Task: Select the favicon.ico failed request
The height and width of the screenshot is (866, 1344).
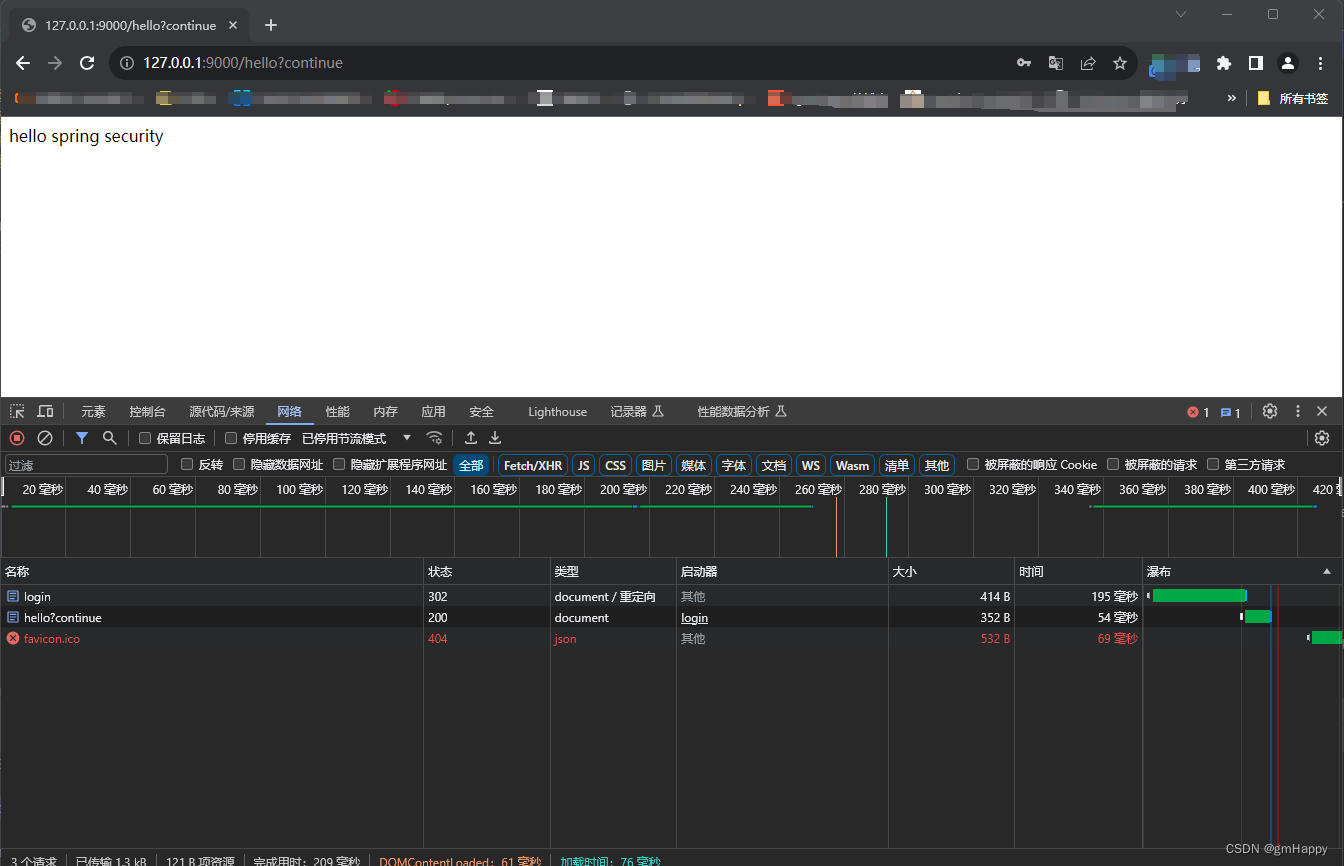Action: coord(672,638)
